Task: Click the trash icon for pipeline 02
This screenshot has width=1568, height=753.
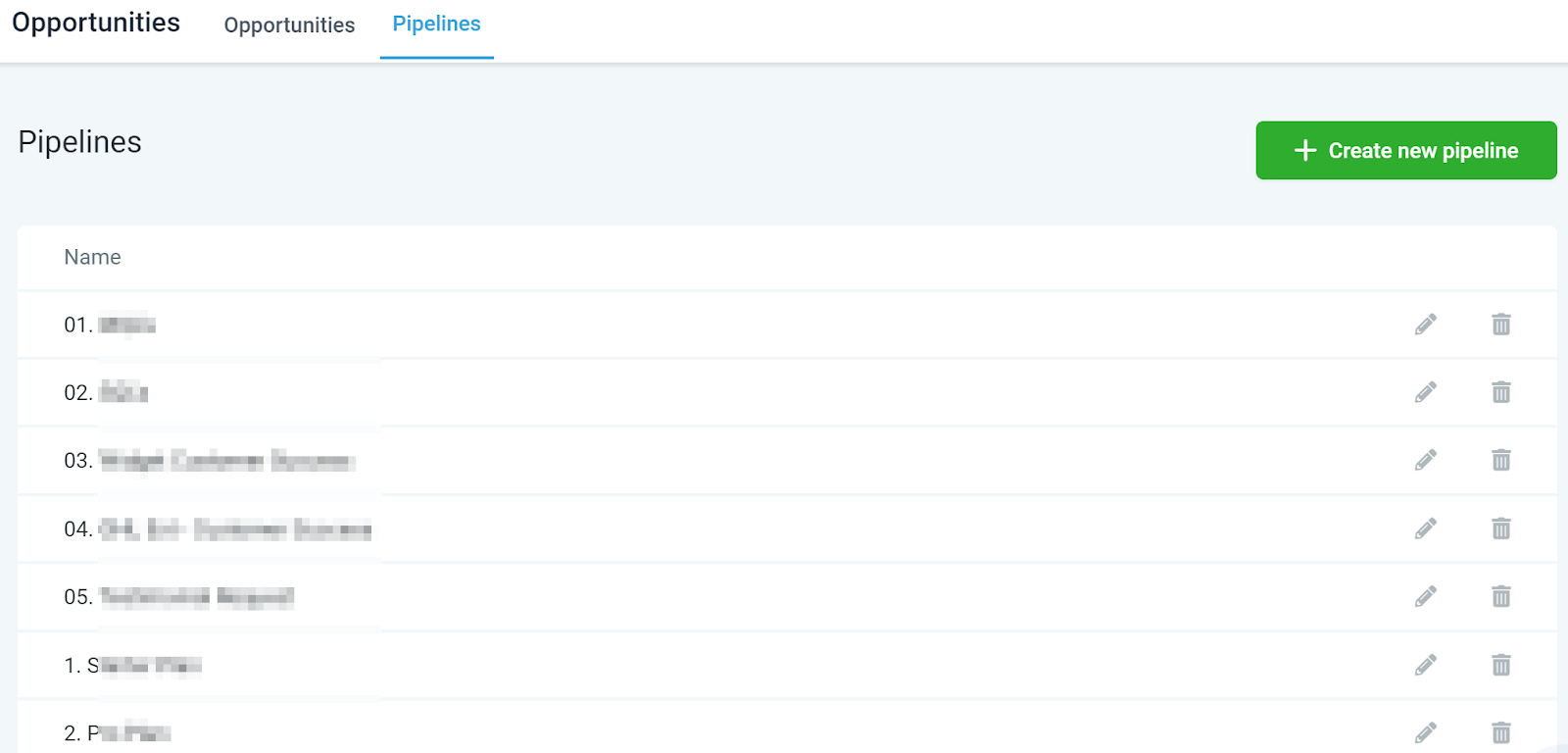Action: (1501, 392)
